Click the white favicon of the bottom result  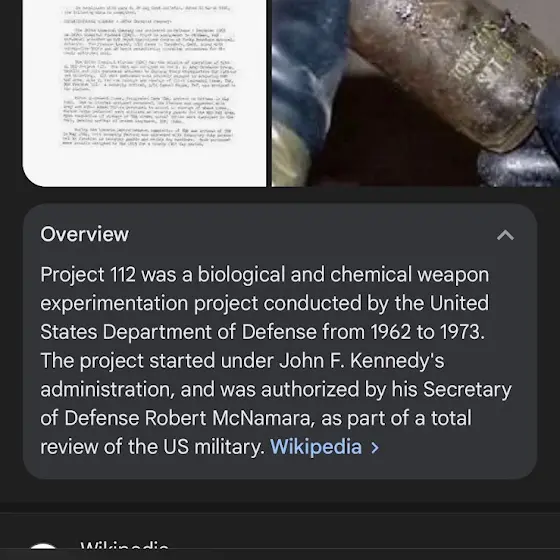pyautogui.click(x=43, y=548)
